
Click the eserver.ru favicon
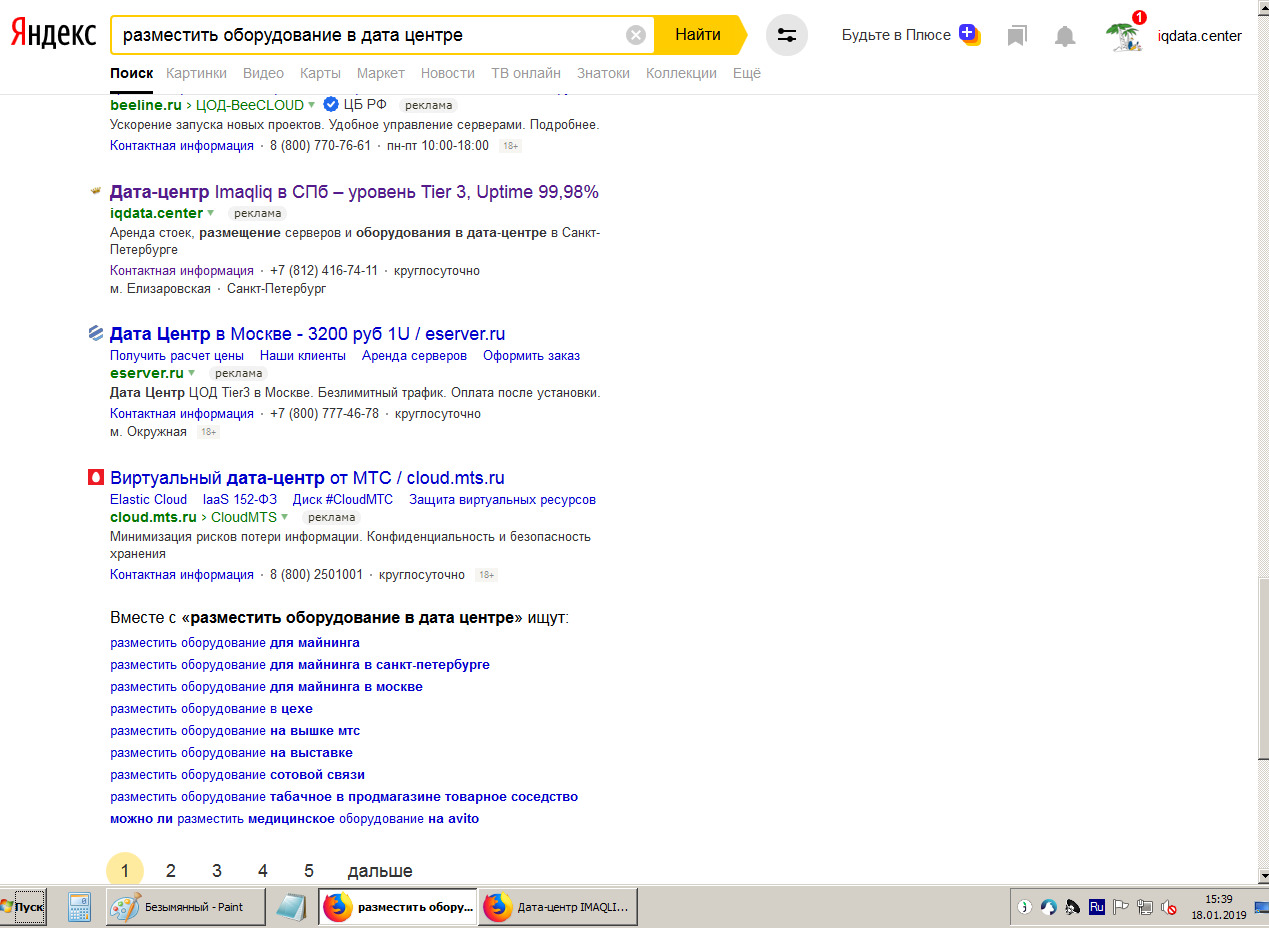[x=96, y=333]
